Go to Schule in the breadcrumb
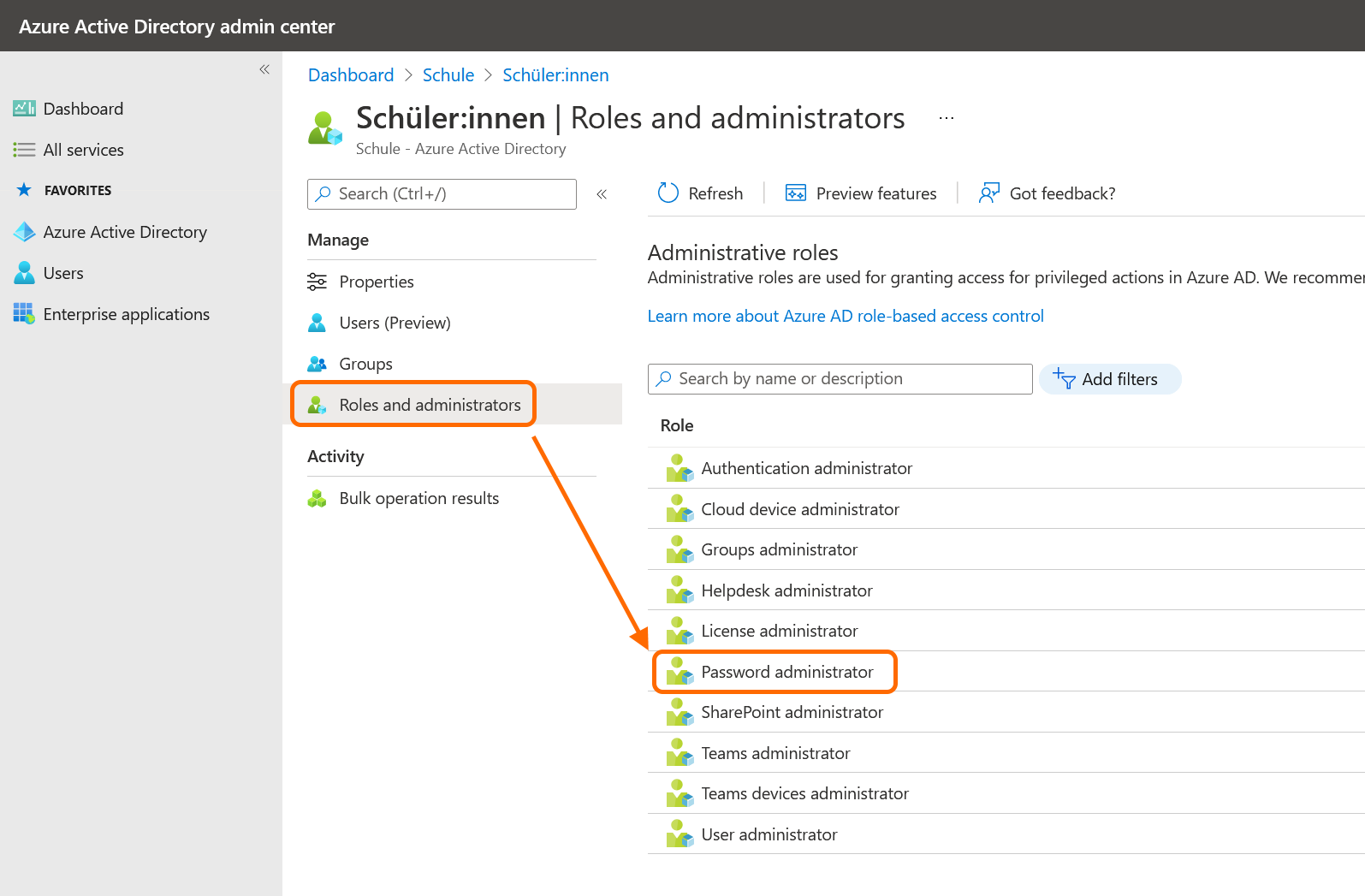1365x896 pixels. click(x=448, y=75)
